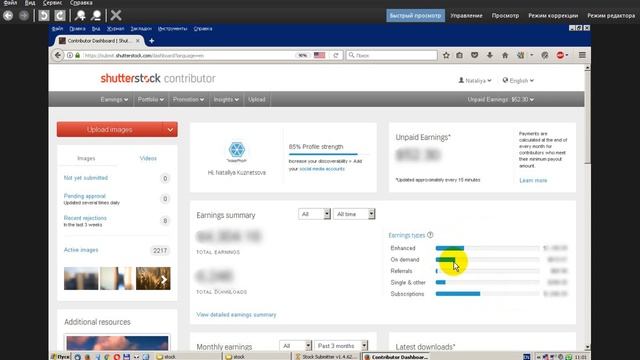The width and height of the screenshot is (640, 360).
Task: Click the Upload item in navigation bar
Action: pos(257,100)
